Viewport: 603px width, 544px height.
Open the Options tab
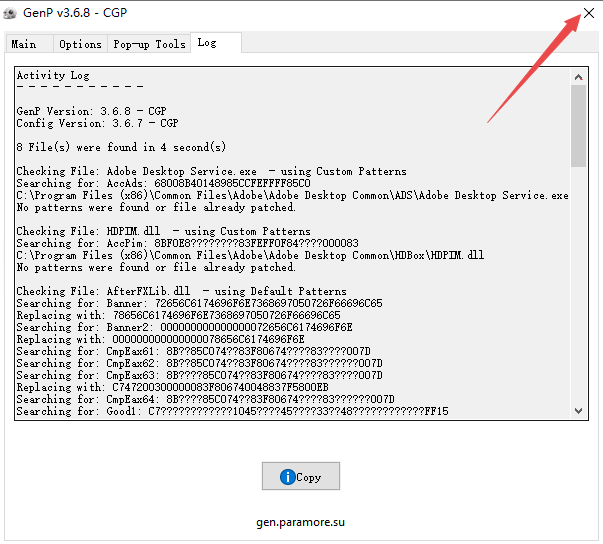click(80, 44)
